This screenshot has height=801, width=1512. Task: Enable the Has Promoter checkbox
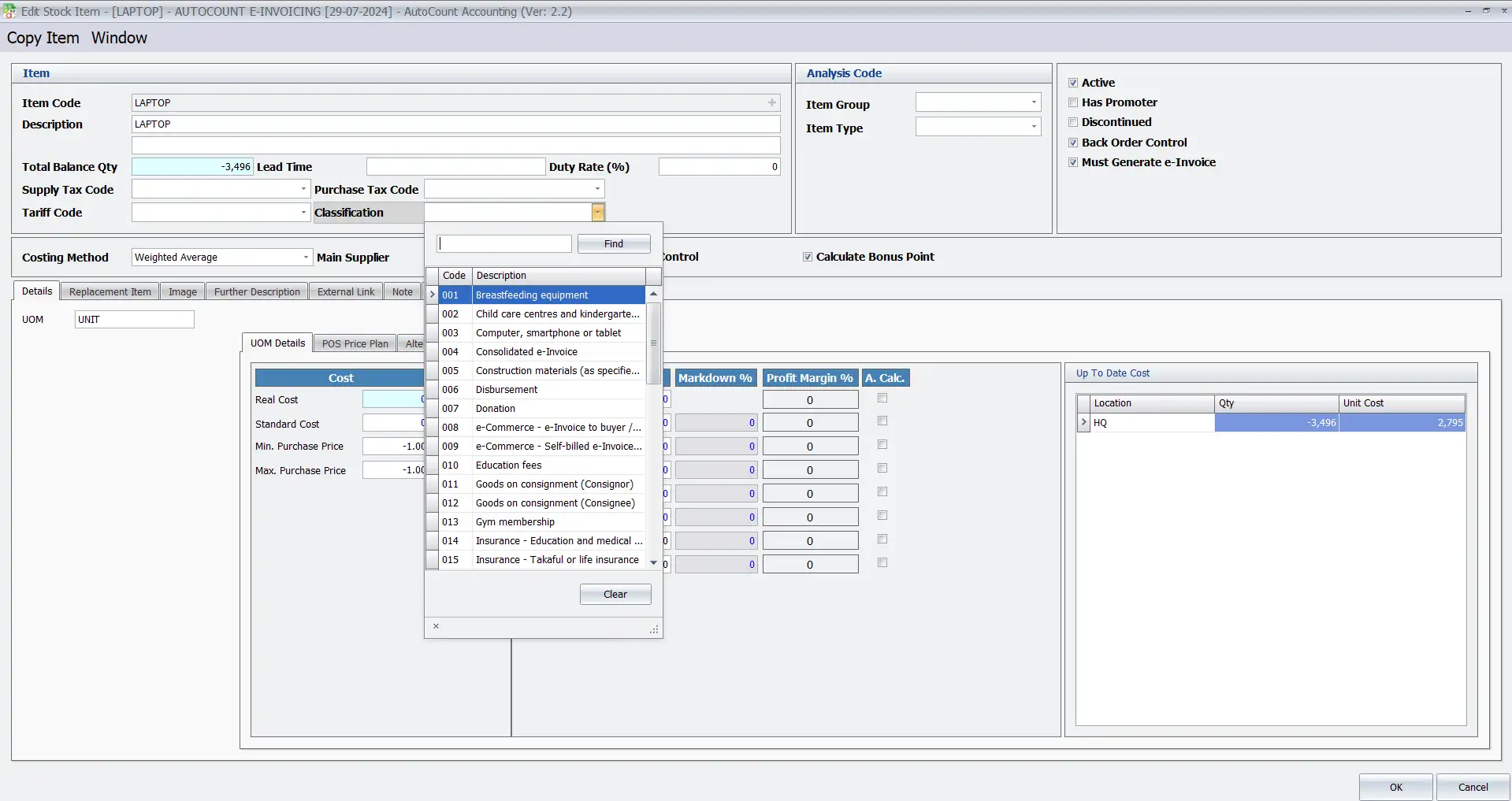1073,102
